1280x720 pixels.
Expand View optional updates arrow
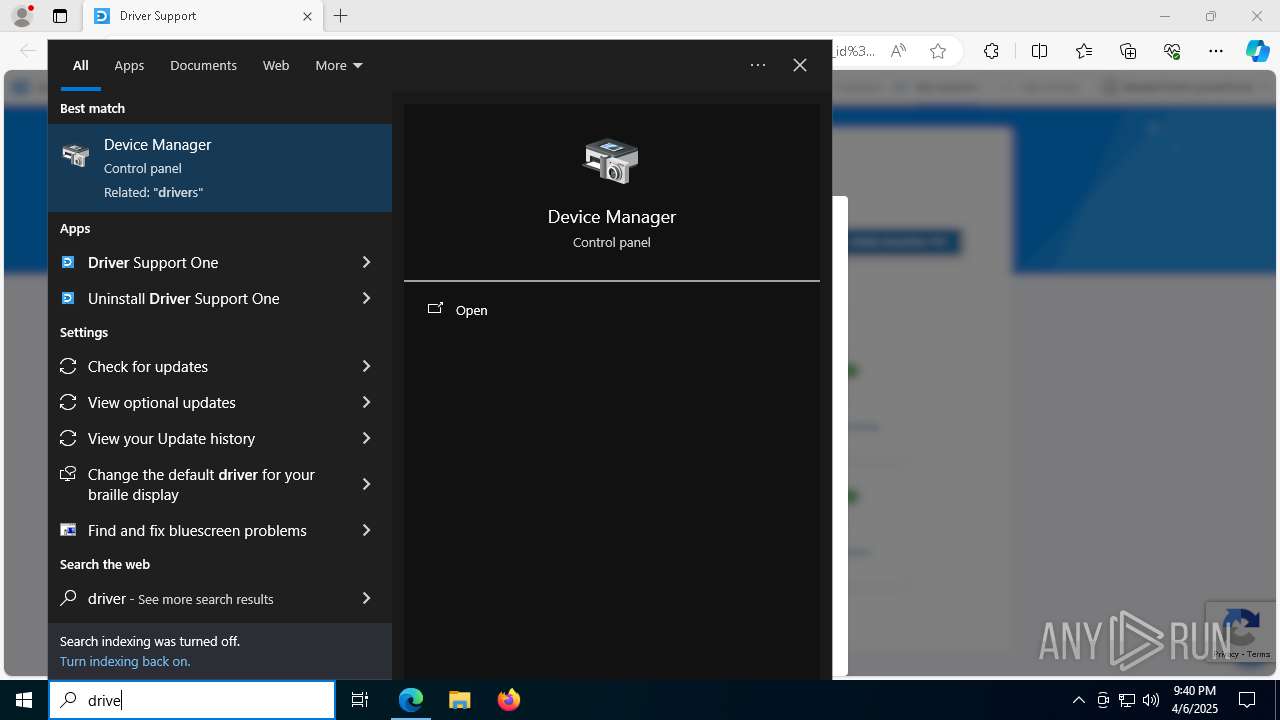(366, 402)
